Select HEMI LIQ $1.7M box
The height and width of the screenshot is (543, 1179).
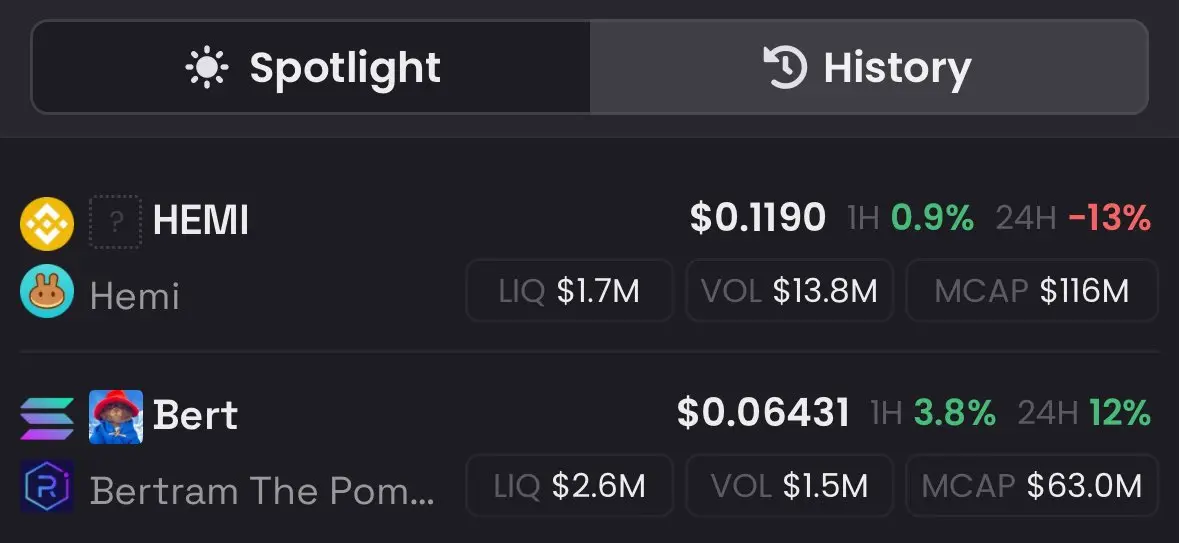[x=569, y=291]
